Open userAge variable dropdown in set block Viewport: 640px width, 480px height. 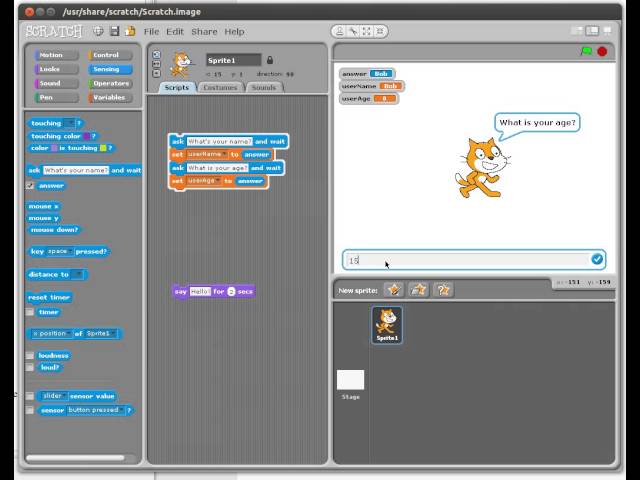(x=204, y=180)
